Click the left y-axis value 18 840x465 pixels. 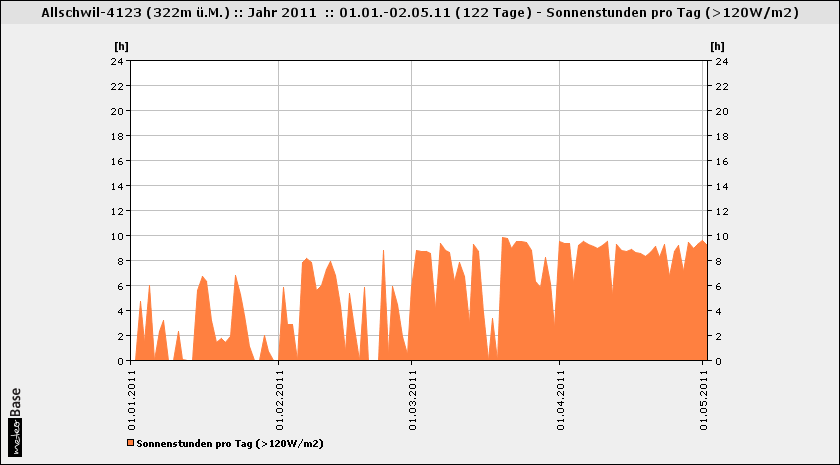(x=118, y=136)
